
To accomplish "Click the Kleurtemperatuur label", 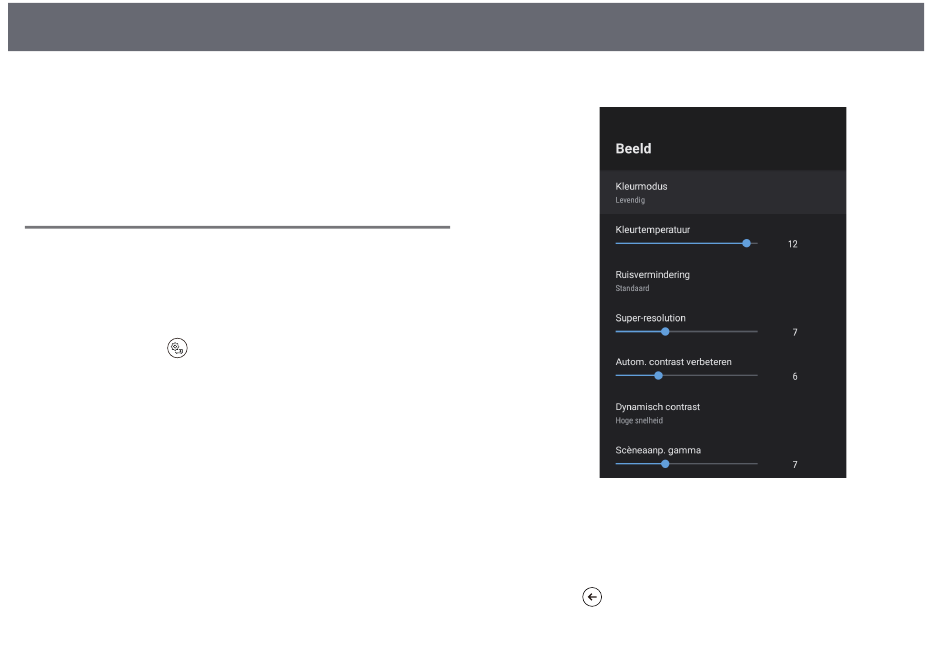I will 652,230.
